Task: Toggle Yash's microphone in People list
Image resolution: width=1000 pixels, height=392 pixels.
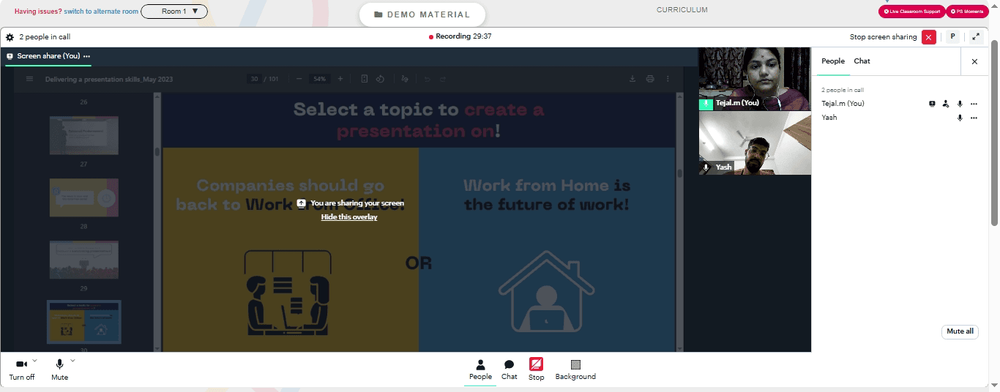Action: [960, 118]
